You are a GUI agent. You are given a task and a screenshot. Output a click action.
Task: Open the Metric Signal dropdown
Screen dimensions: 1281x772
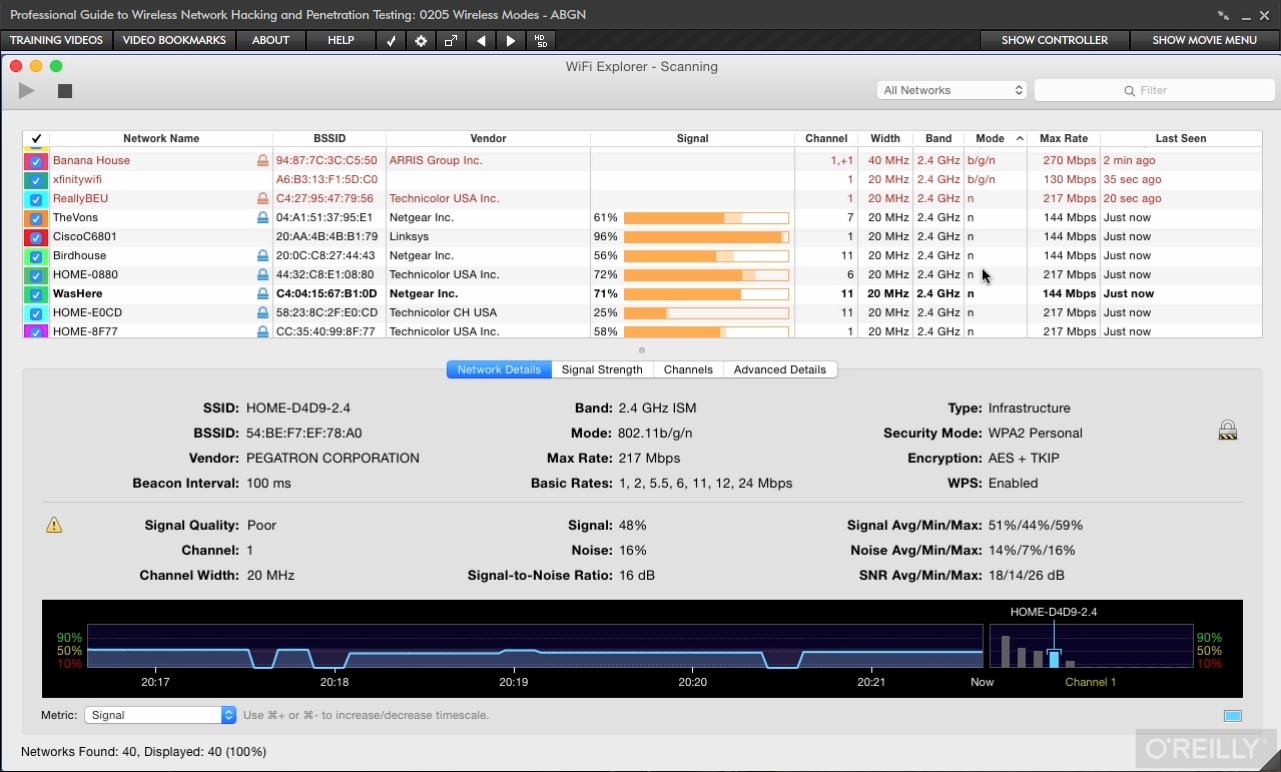(x=160, y=715)
